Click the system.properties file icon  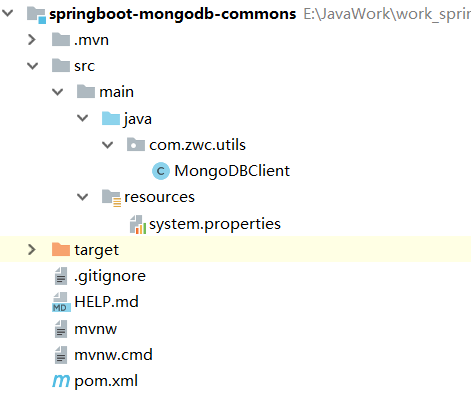pyautogui.click(x=138, y=225)
